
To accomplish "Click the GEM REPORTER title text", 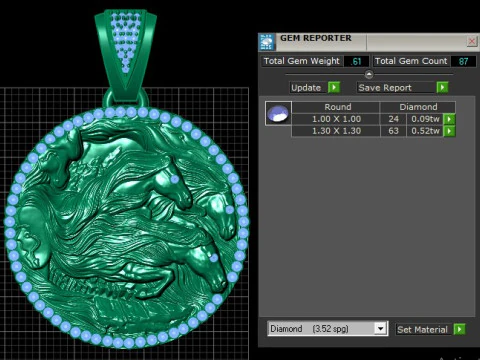I will tap(316, 38).
